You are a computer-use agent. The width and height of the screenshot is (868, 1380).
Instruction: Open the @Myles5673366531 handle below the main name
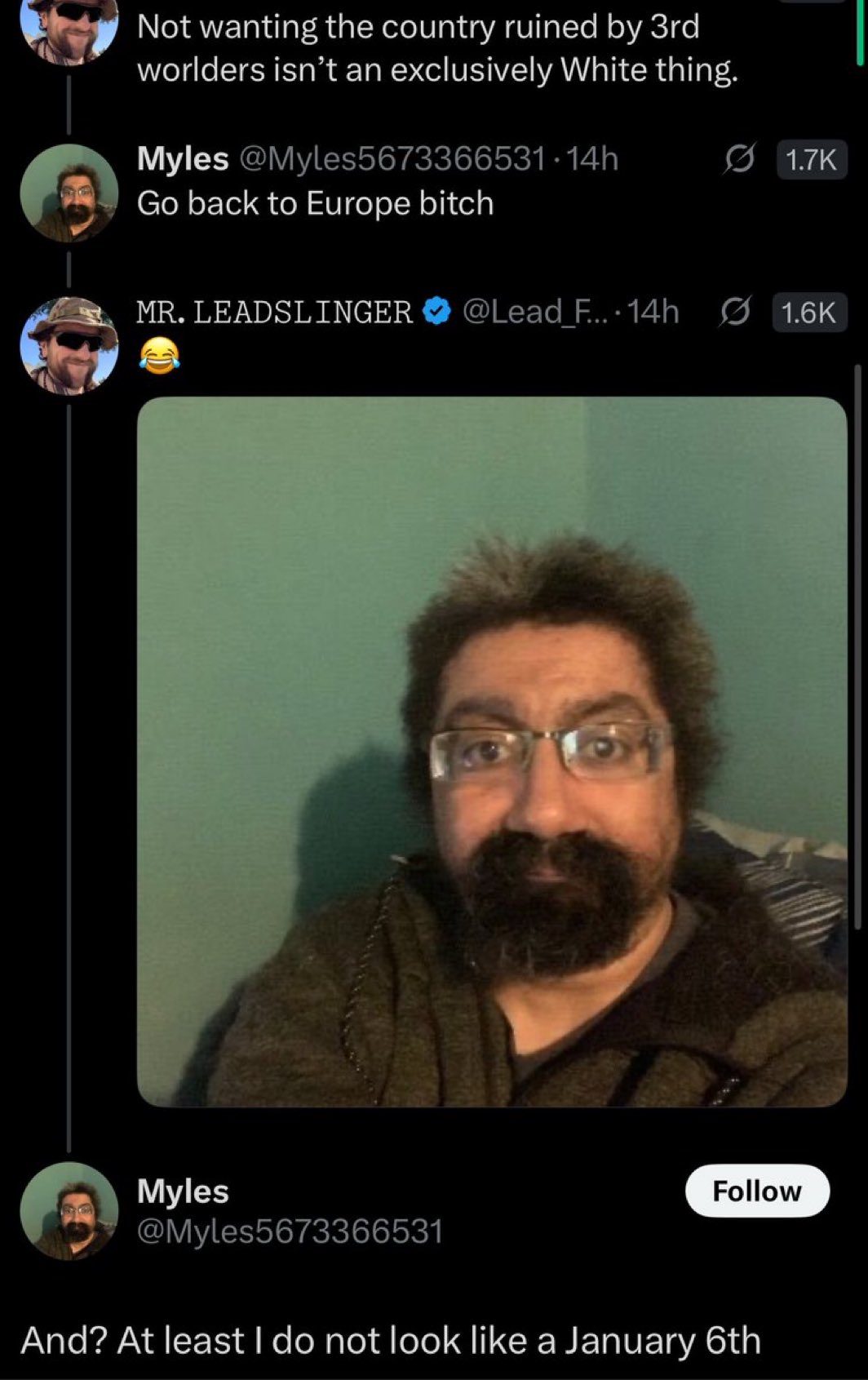290,1231
